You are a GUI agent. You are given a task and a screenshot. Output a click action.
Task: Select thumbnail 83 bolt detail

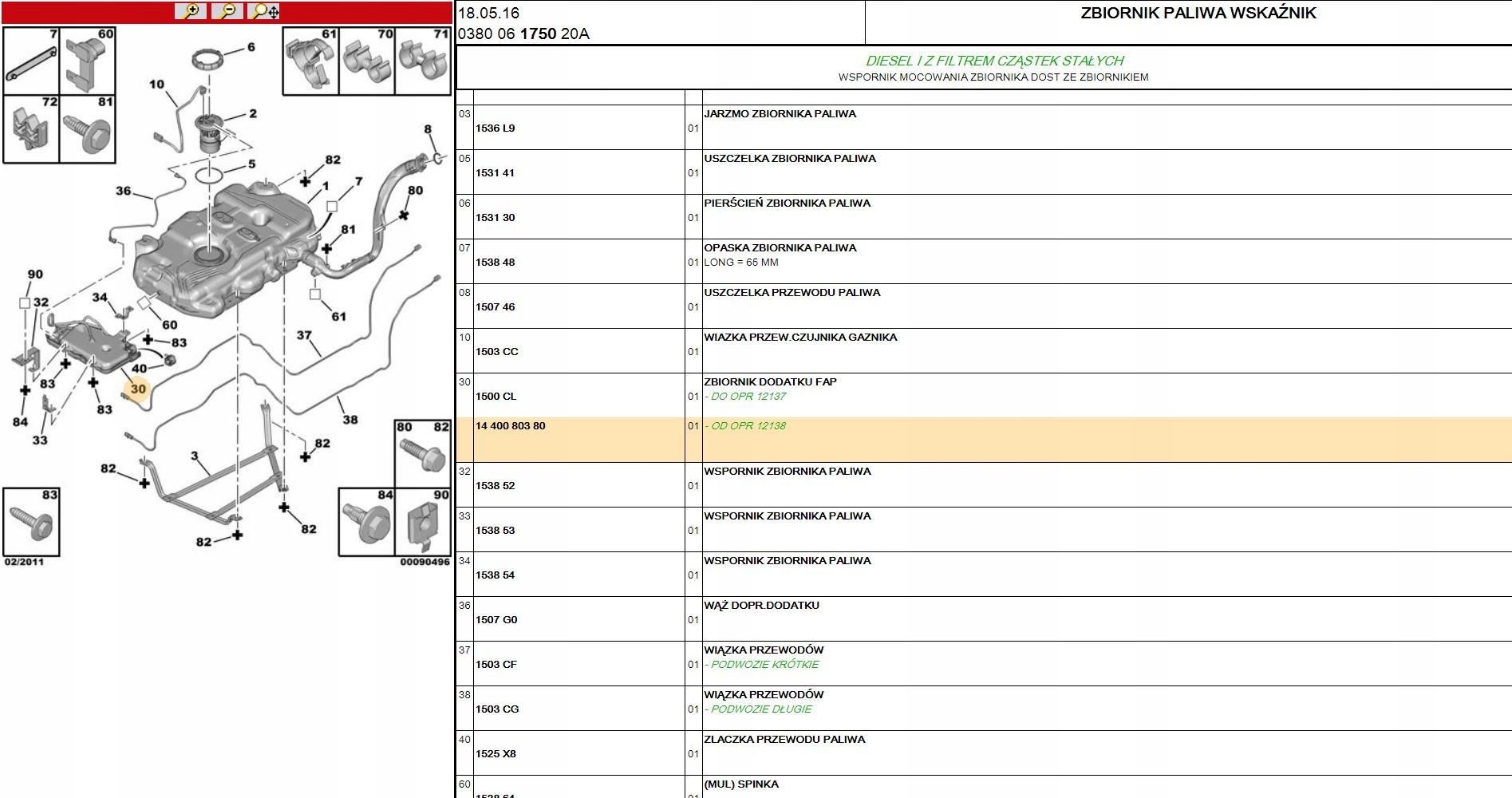[x=31, y=521]
